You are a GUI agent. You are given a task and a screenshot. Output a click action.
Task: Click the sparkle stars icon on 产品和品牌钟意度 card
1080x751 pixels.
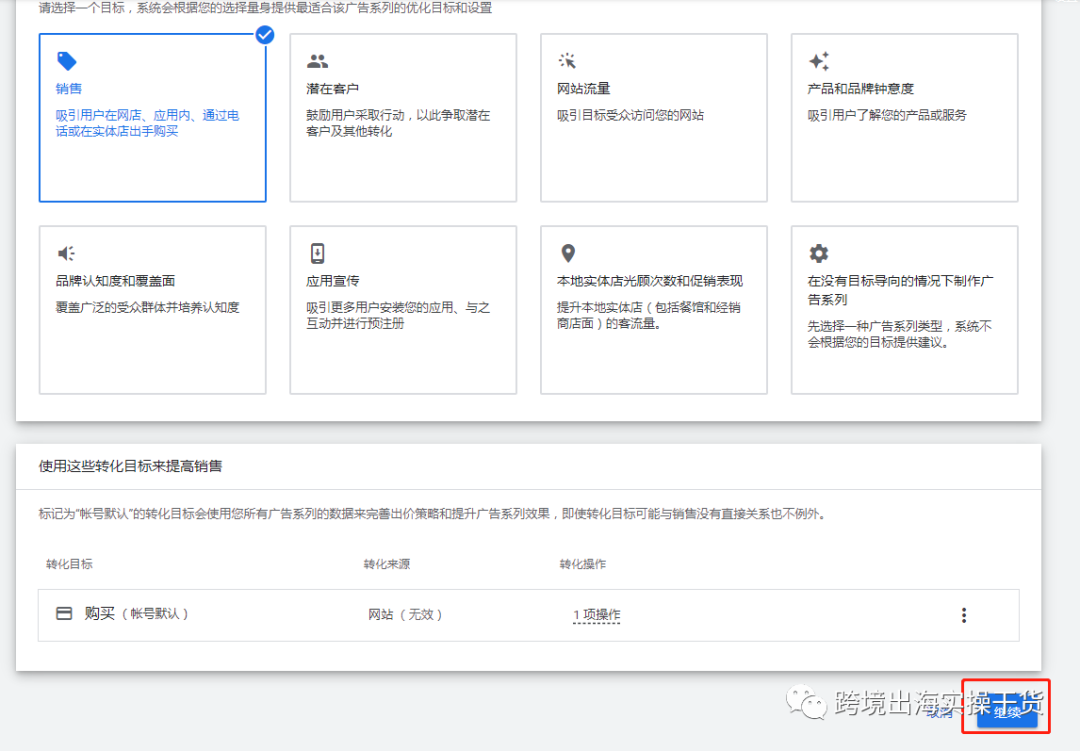[820, 61]
